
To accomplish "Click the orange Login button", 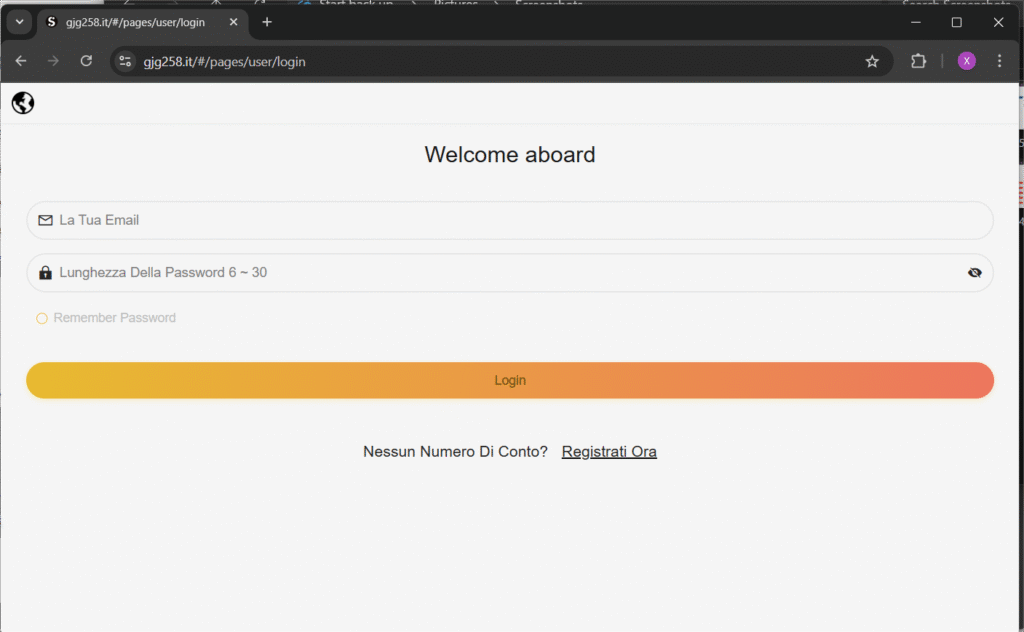I will [x=510, y=381].
